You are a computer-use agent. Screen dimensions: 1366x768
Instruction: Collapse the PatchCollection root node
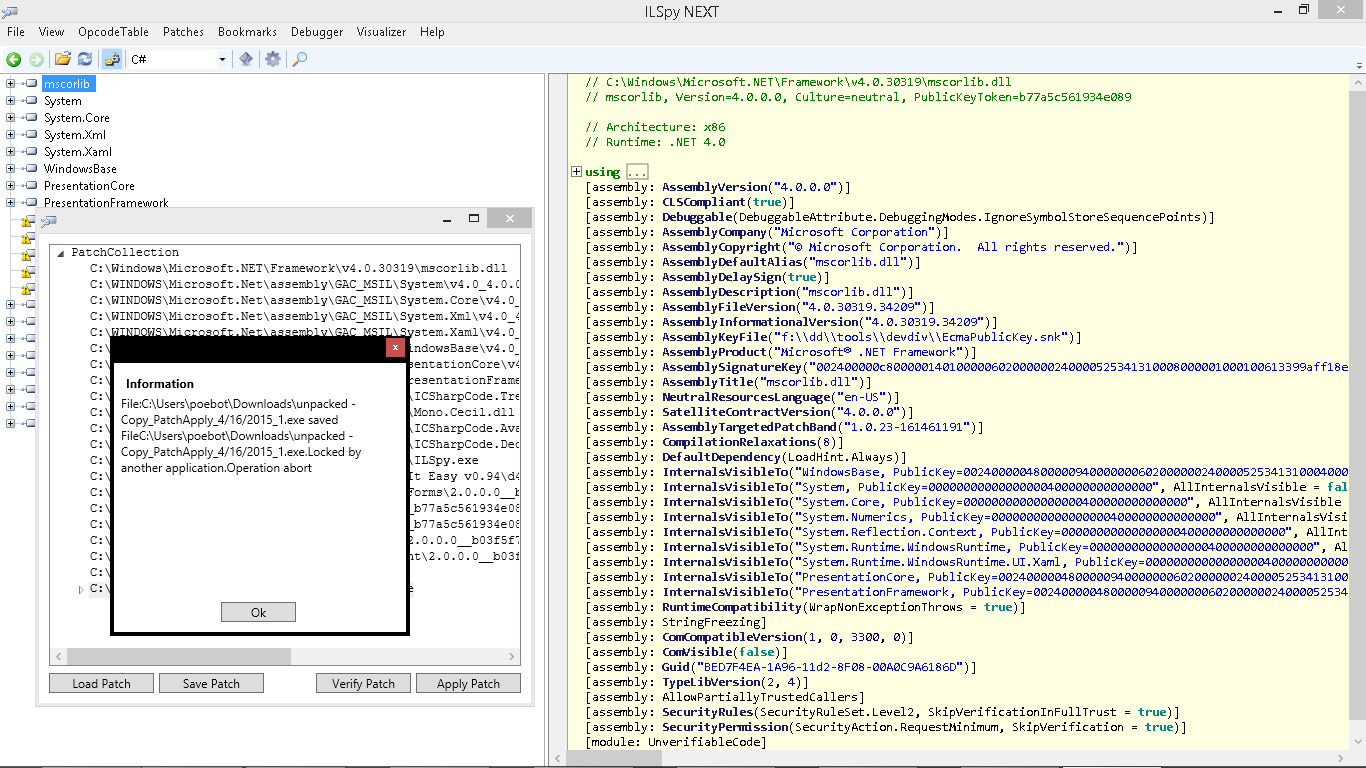click(60, 253)
